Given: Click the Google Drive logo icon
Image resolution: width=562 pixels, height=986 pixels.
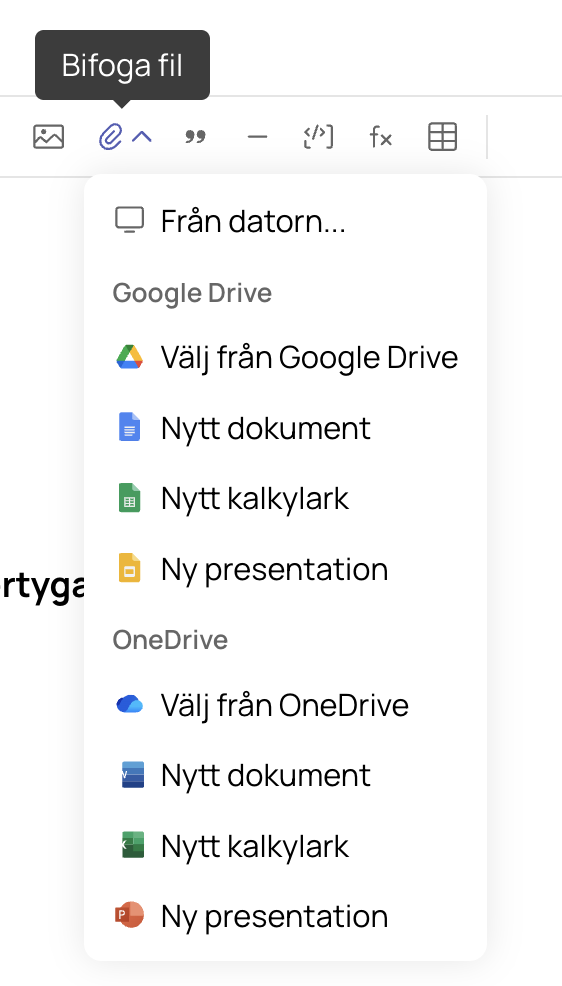Looking at the screenshot, I should 129,357.
